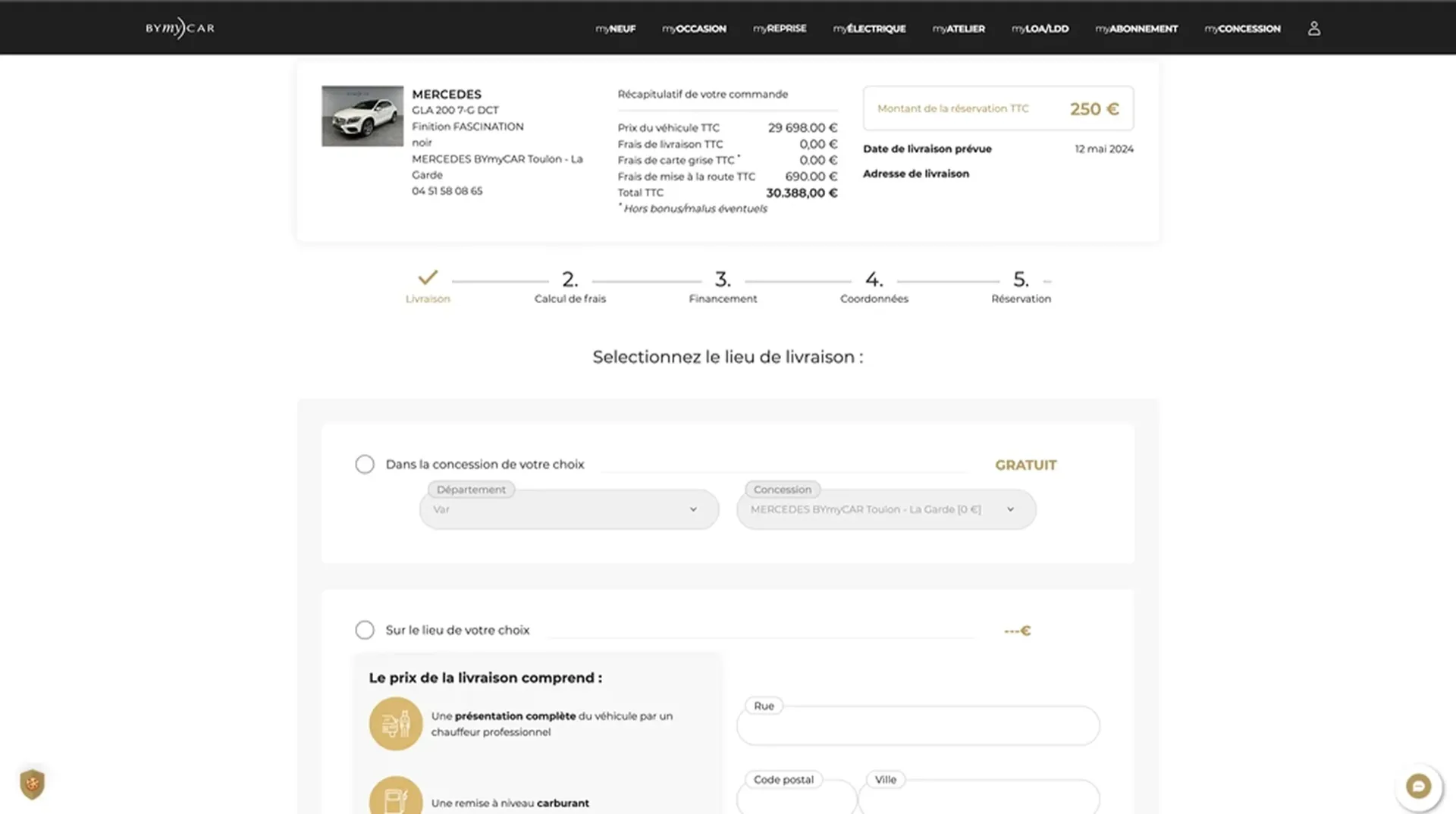1456x814 pixels.
Task: Click the delivery date 12 mai 2024
Action: coord(1104,149)
